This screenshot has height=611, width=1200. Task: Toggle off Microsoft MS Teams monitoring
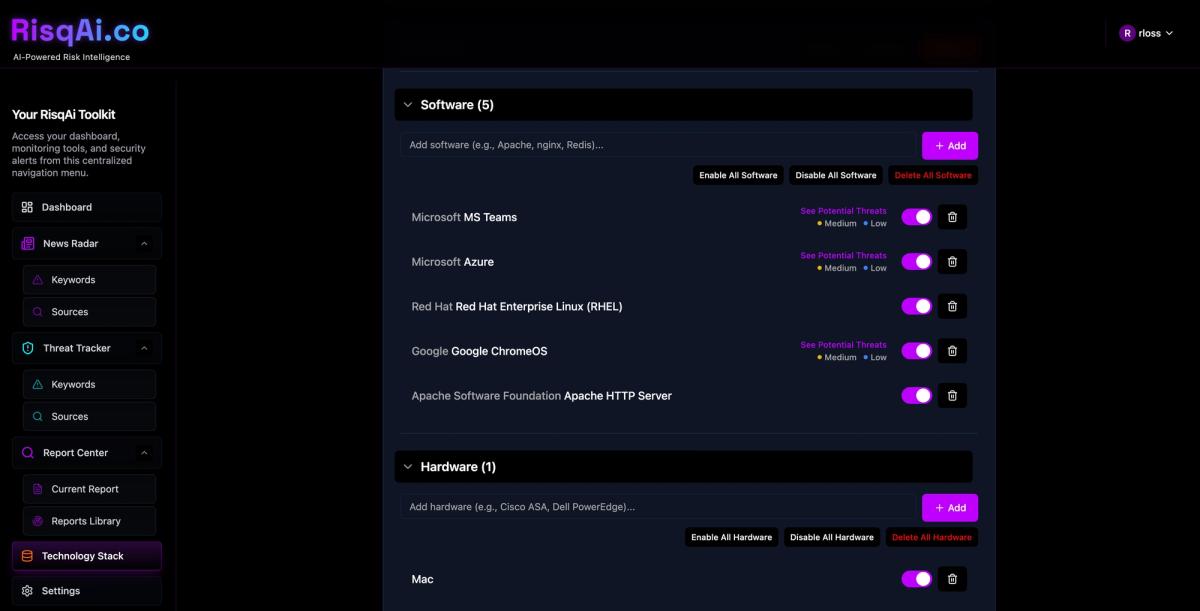coord(917,217)
